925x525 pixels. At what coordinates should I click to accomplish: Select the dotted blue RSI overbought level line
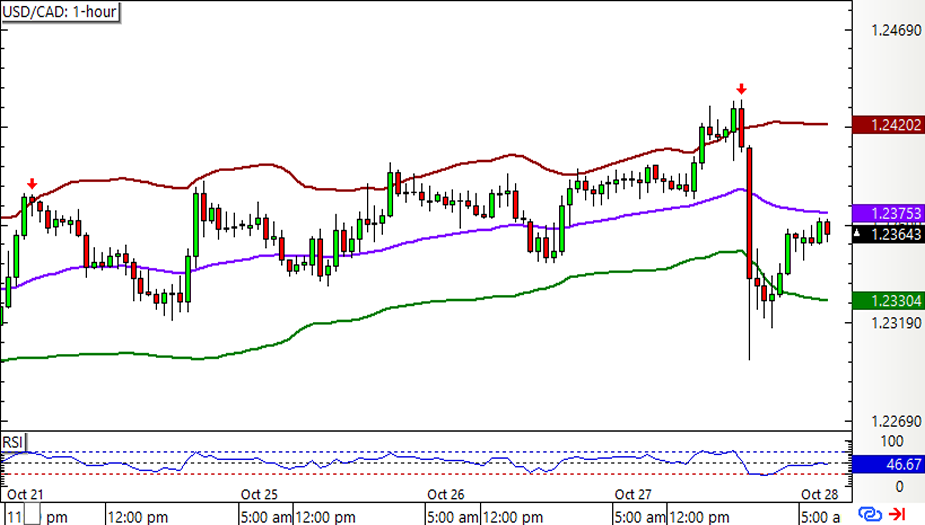click(426, 452)
